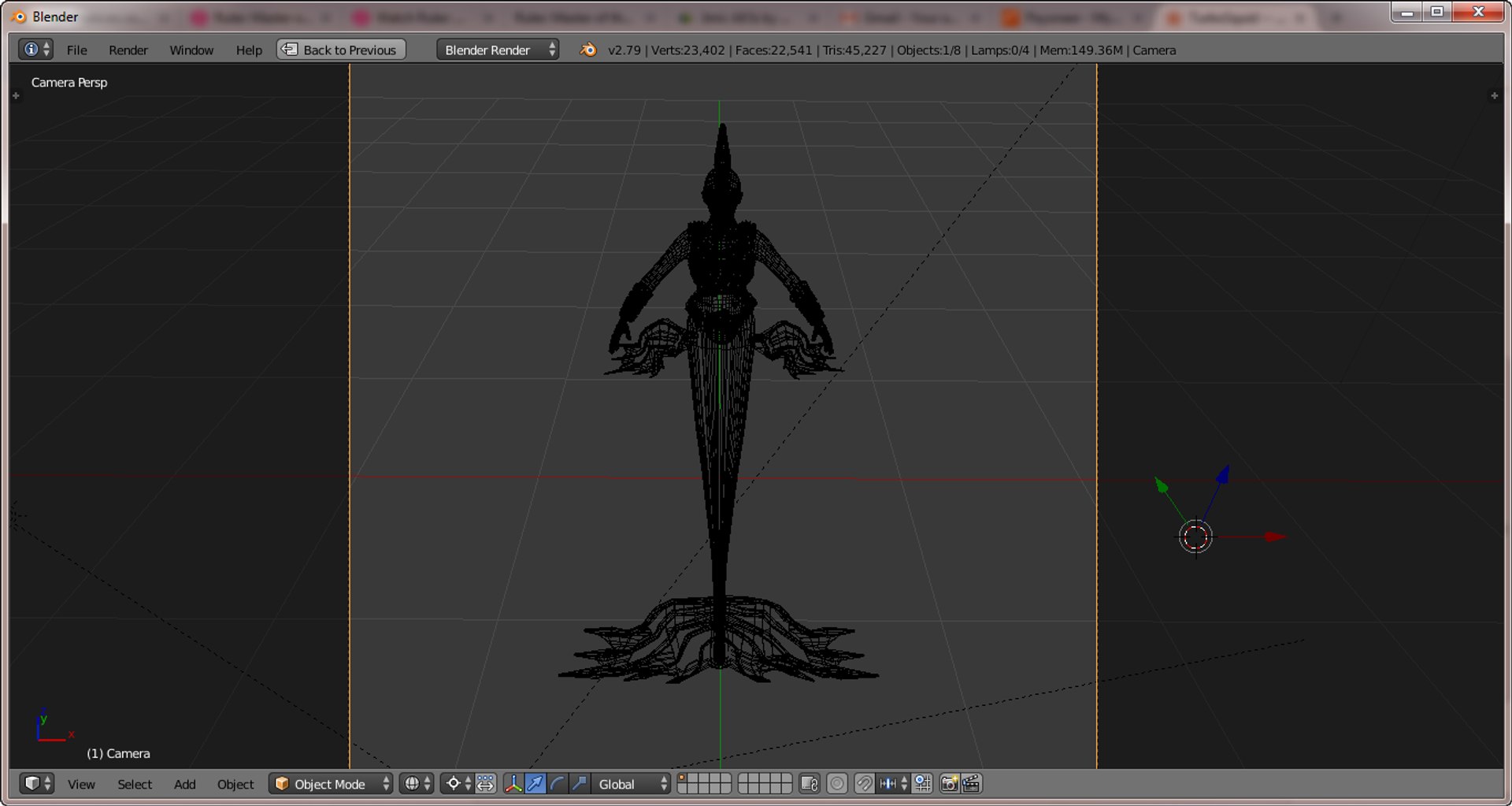Open the Object menu in the viewport header
The width and height of the screenshot is (1512, 806).
235,784
